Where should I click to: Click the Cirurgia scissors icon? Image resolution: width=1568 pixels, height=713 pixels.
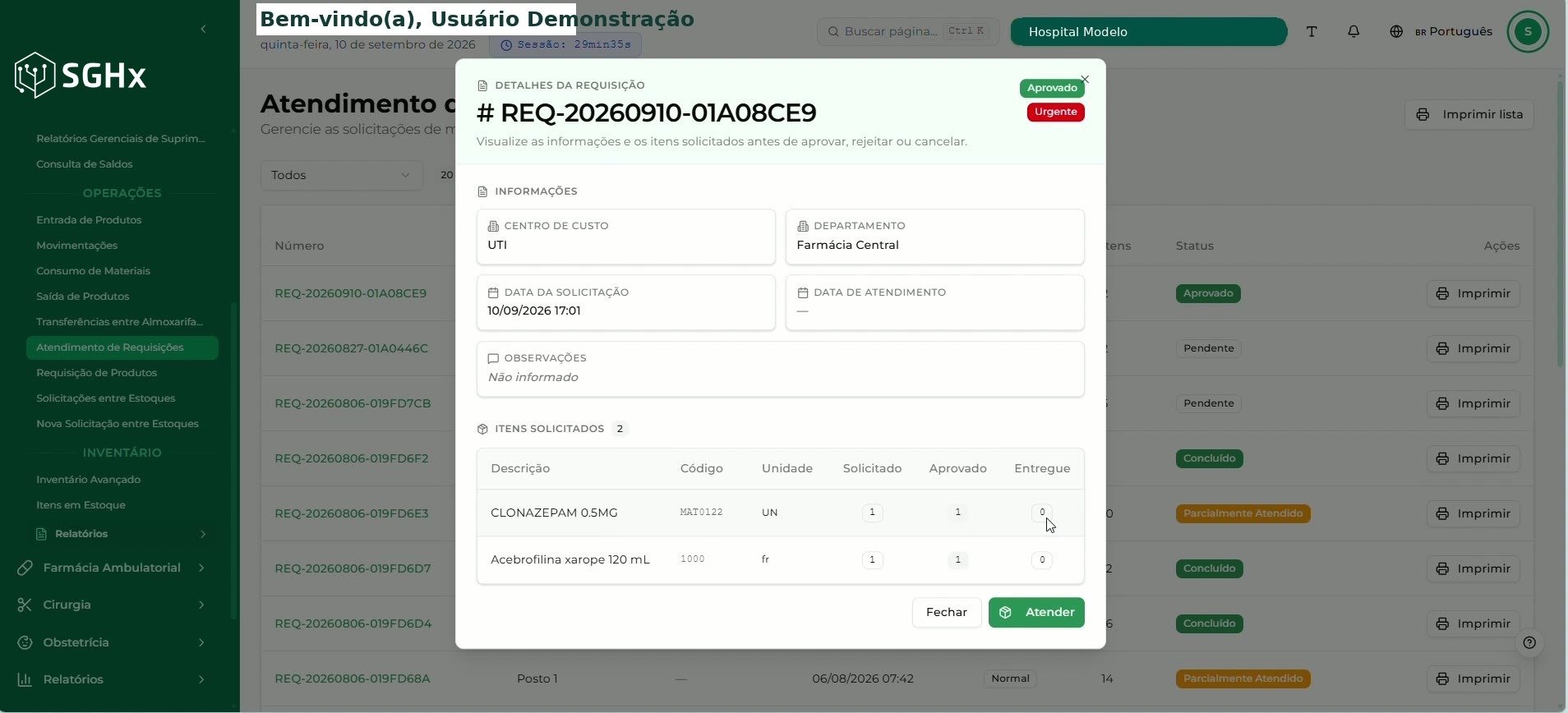[25, 605]
